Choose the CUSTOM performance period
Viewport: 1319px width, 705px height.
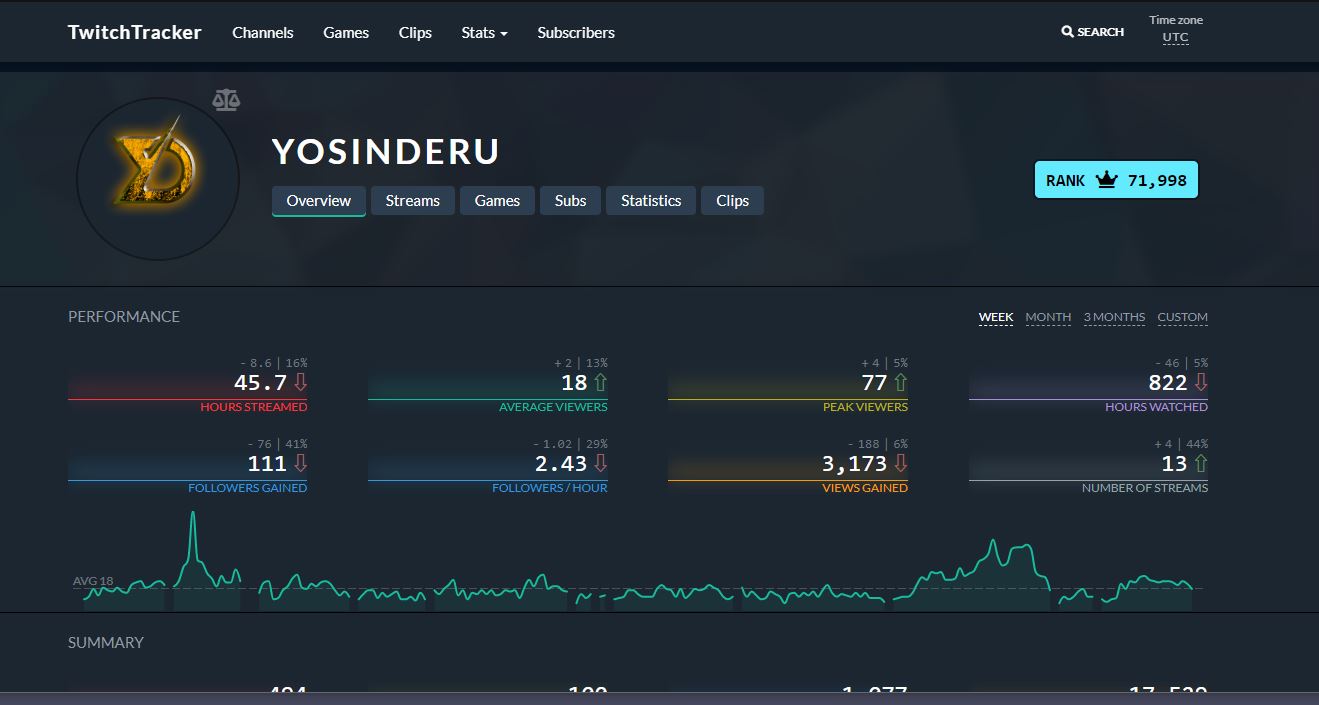point(1183,317)
